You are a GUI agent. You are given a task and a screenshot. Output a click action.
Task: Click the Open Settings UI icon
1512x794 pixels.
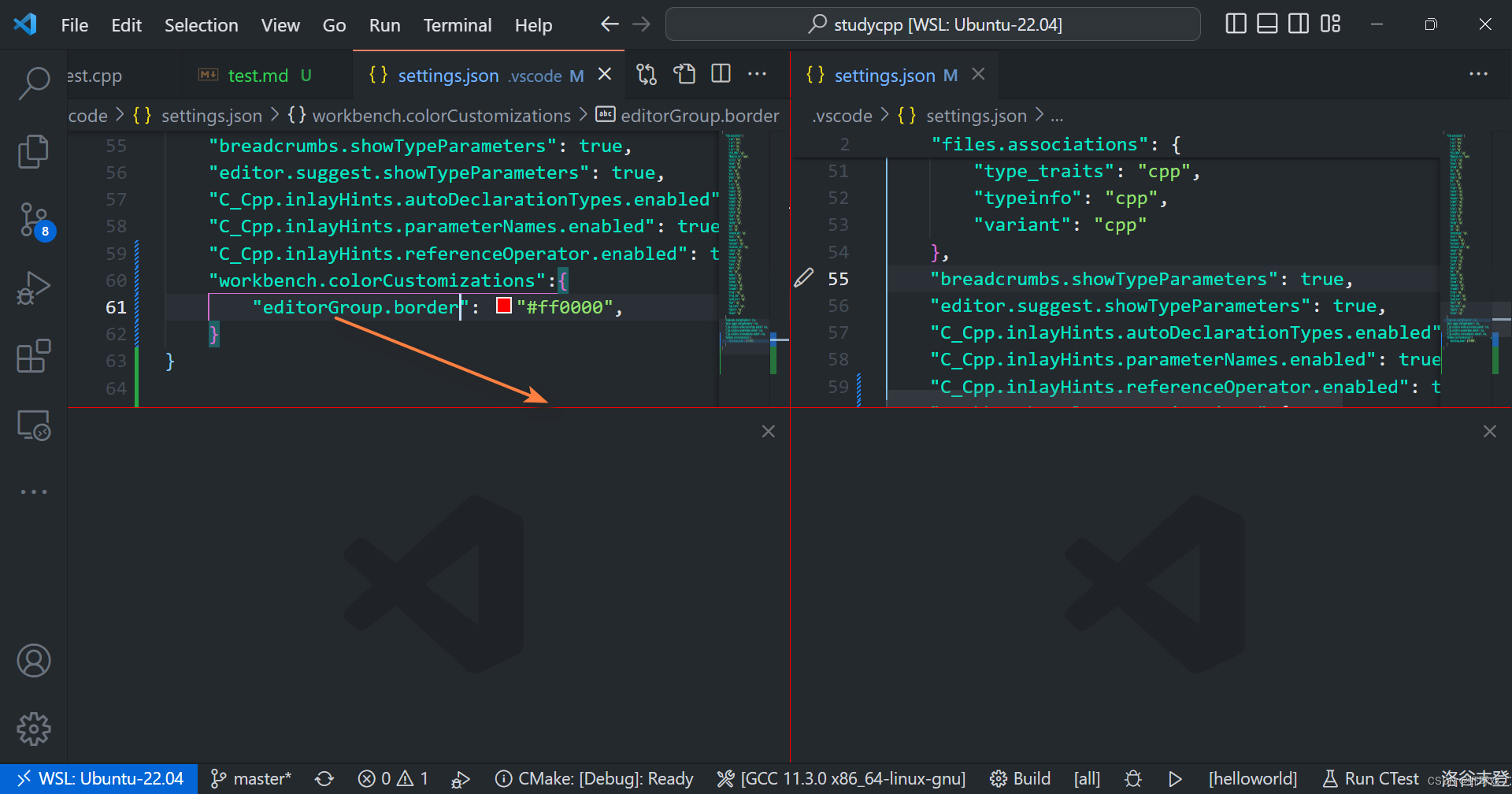coord(684,74)
